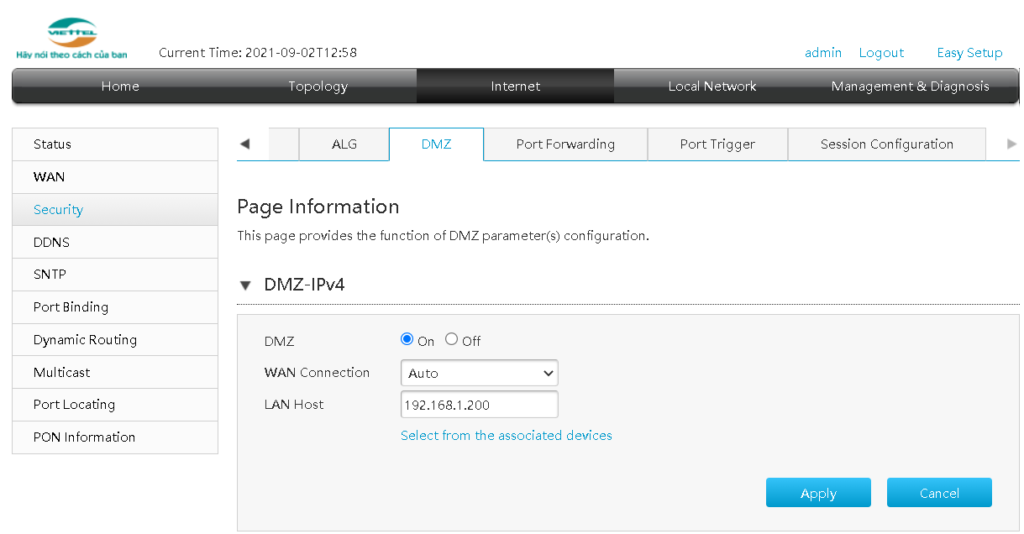This screenshot has width=1024, height=534.
Task: Log out of the router
Action: 881,53
